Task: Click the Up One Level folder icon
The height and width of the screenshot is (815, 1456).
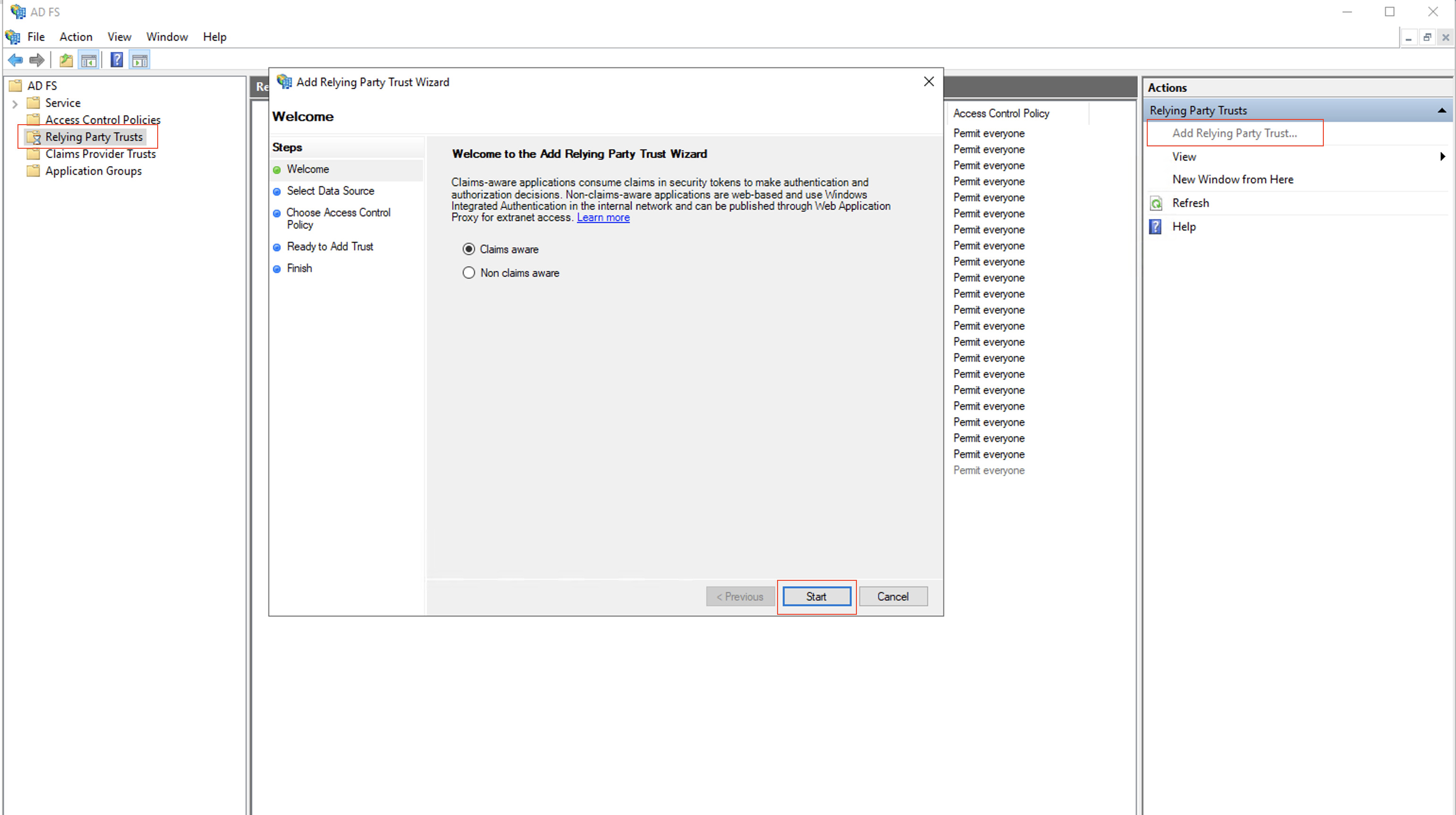Action: [66, 60]
